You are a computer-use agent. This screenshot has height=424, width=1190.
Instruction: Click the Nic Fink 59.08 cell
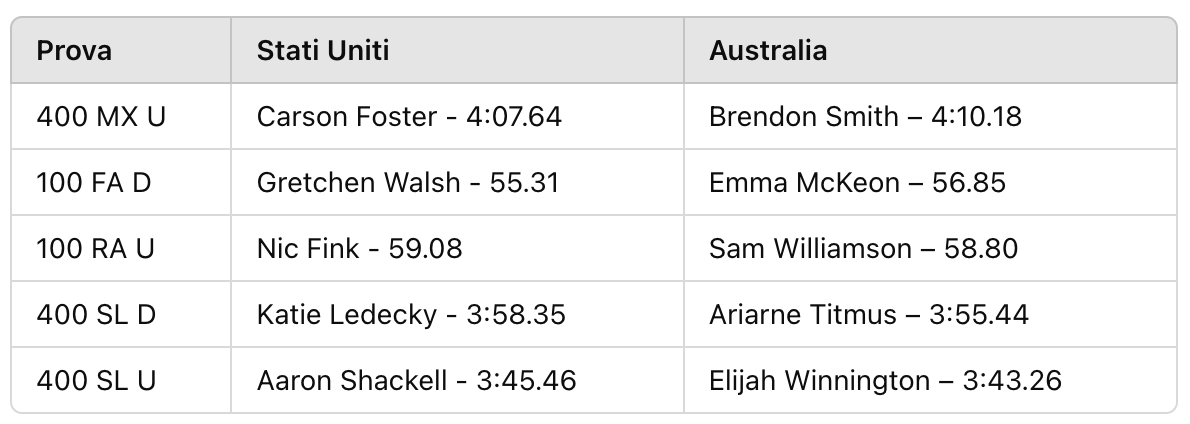click(360, 249)
